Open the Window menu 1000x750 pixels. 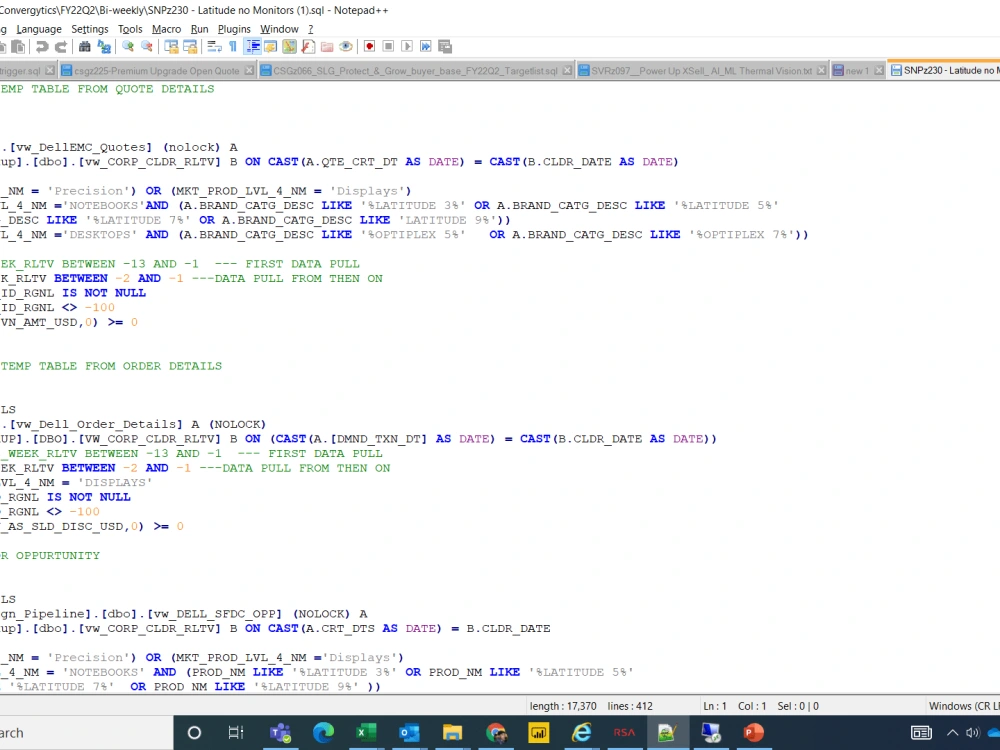pyautogui.click(x=279, y=29)
